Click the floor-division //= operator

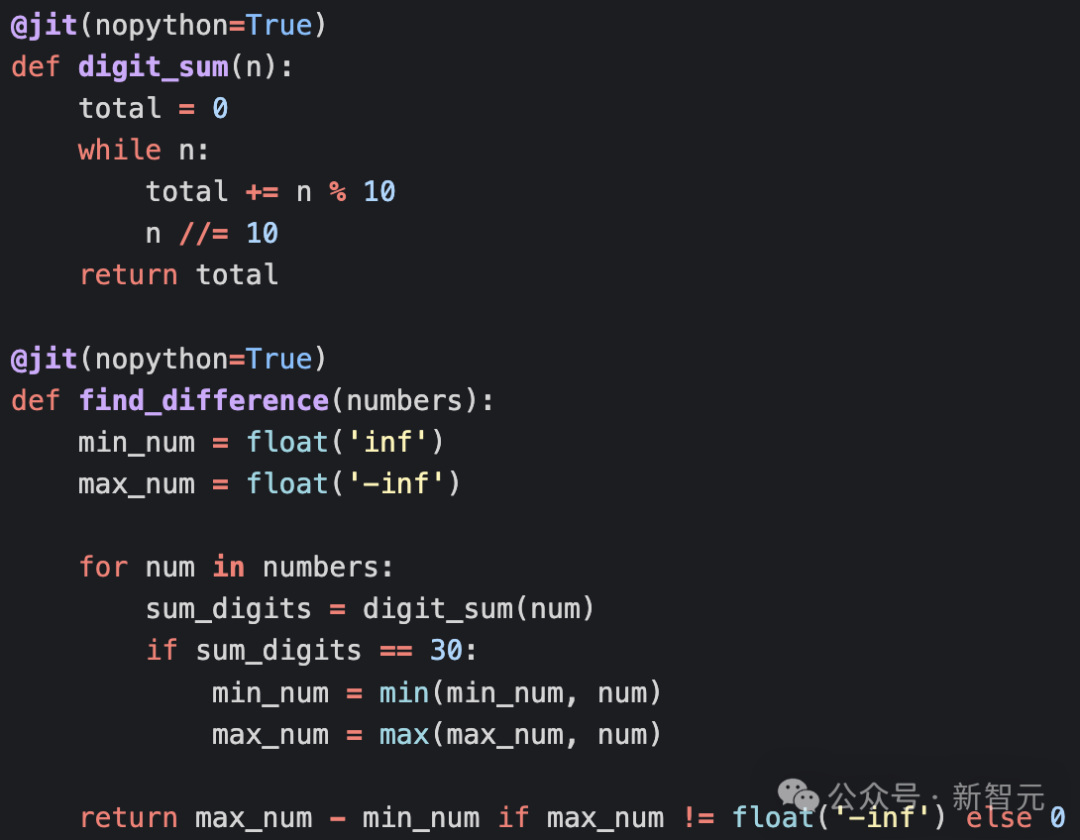(x=204, y=233)
